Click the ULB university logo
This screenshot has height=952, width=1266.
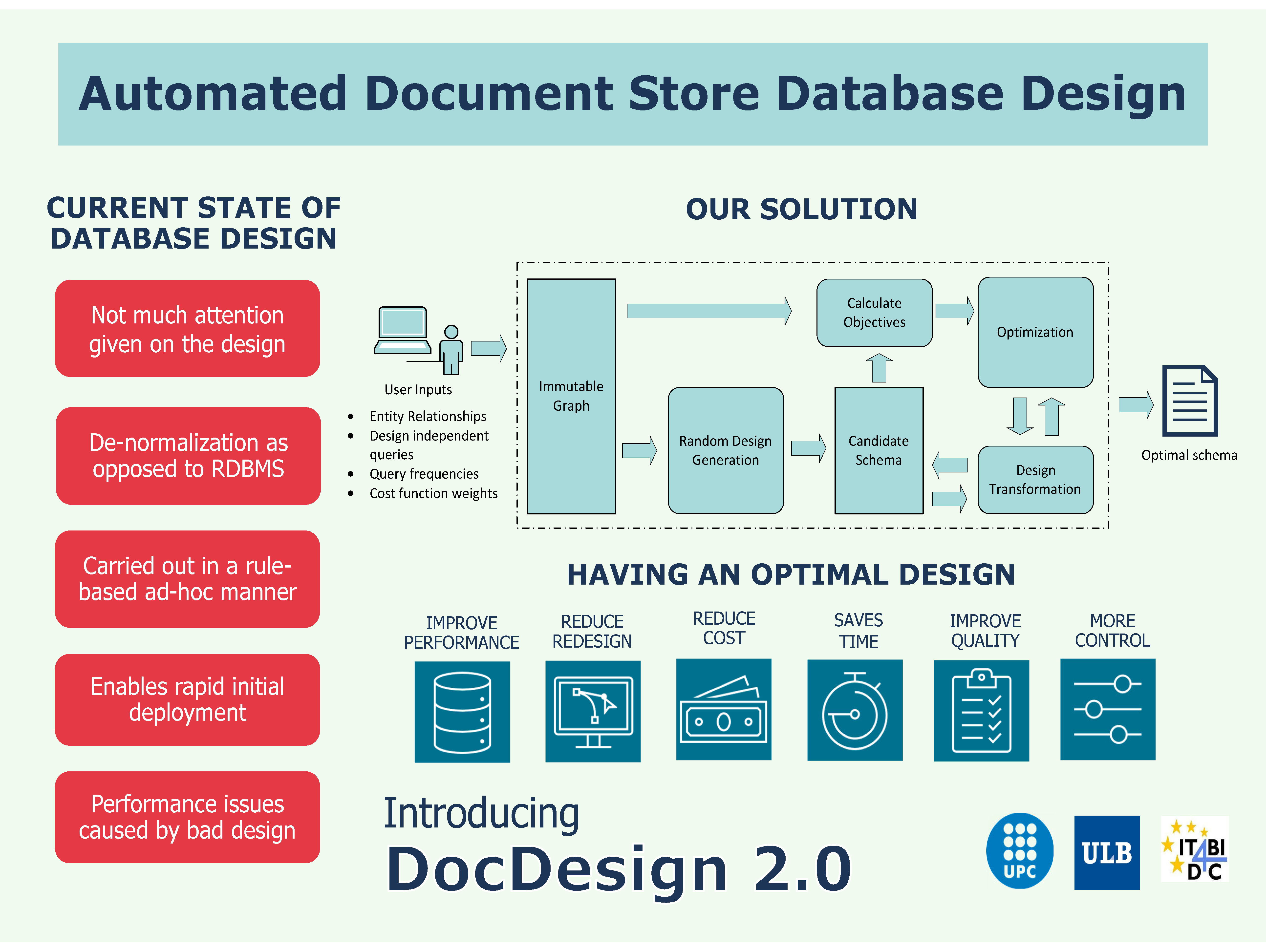pos(1107,852)
